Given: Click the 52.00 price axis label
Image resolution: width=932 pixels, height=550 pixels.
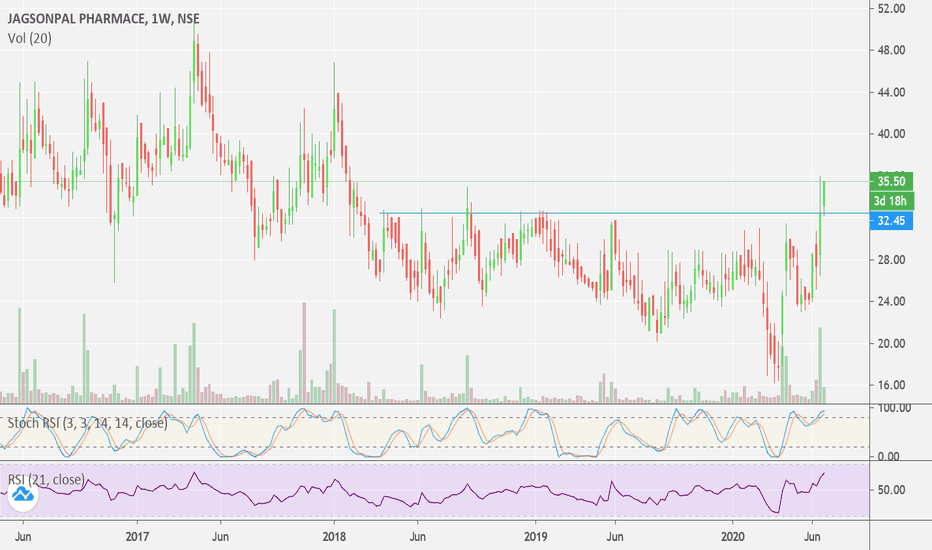Looking at the screenshot, I should [891, 8].
